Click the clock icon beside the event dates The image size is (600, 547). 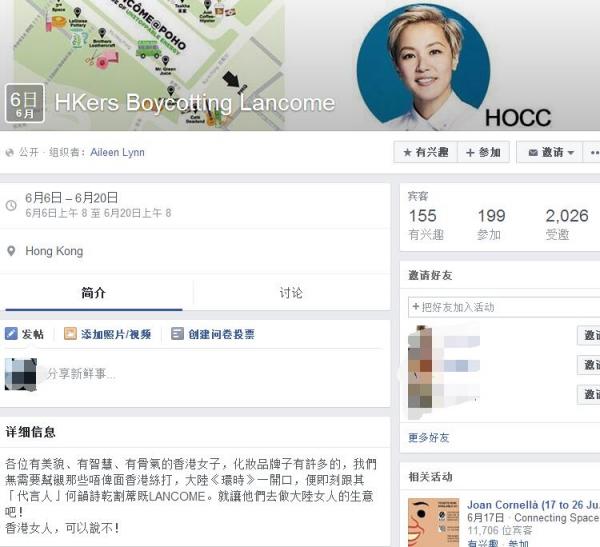(x=11, y=206)
